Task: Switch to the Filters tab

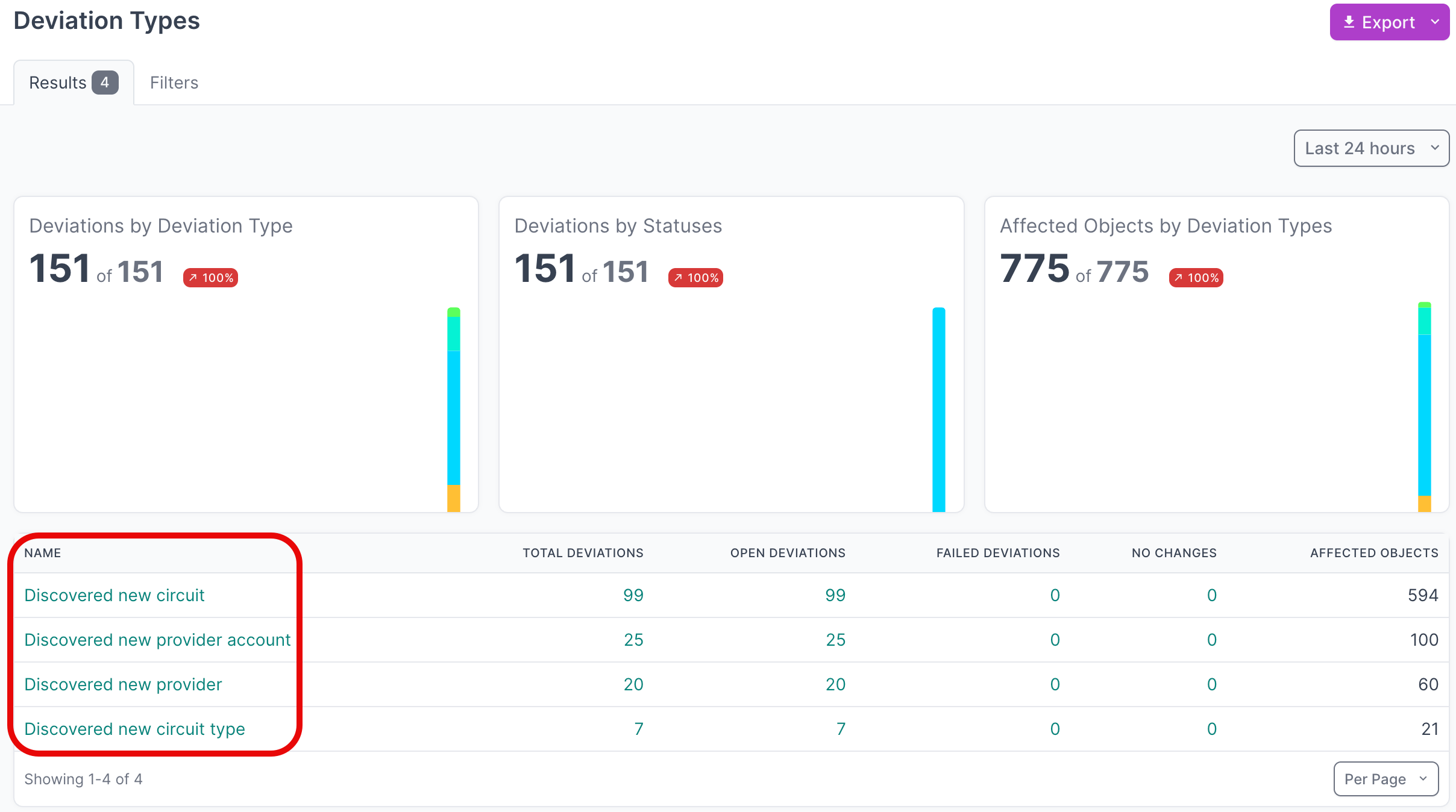Action: point(174,83)
